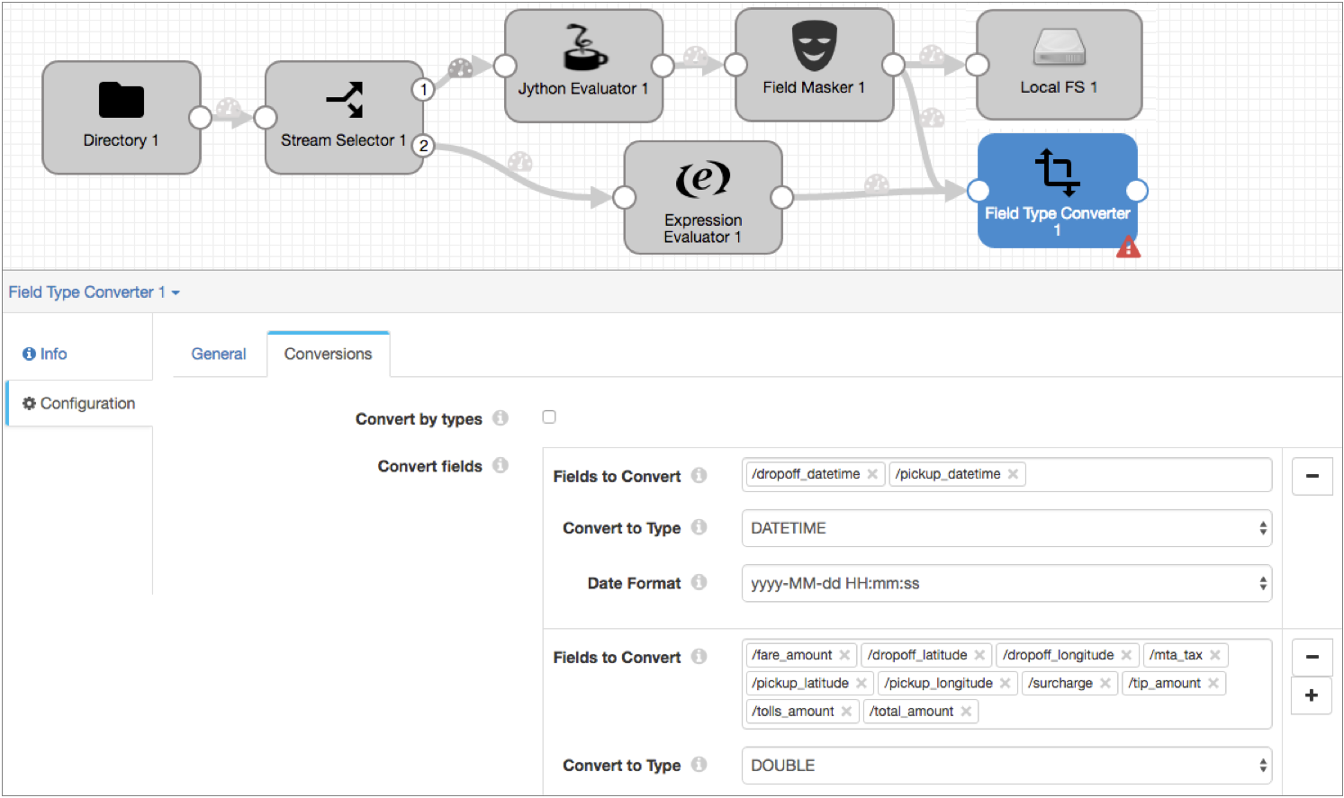1344x798 pixels.
Task: Select the Directory 1 folder icon
Action: [121, 100]
